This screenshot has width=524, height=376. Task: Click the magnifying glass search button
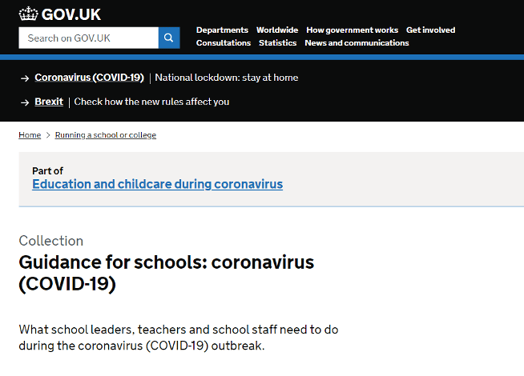[x=169, y=38]
